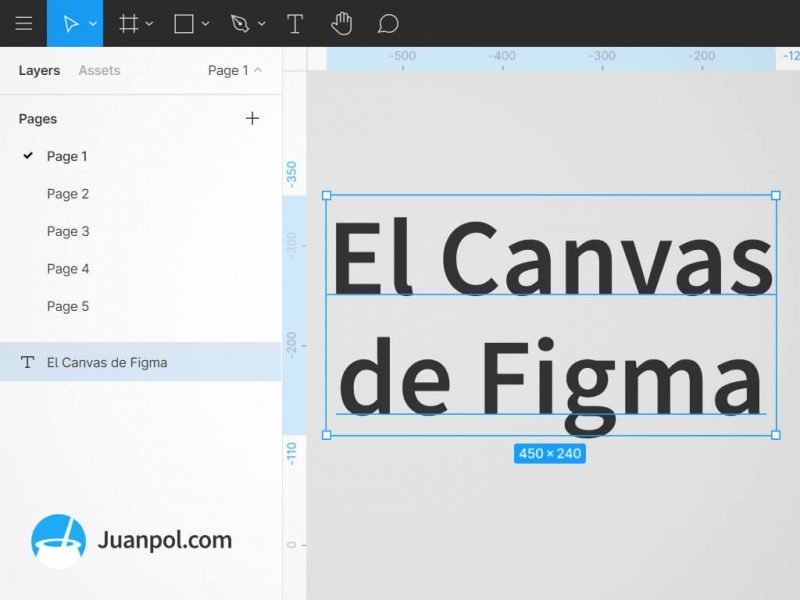This screenshot has width=800, height=600.
Task: Click the 450 × 240 dimensions label
Action: 550,453
